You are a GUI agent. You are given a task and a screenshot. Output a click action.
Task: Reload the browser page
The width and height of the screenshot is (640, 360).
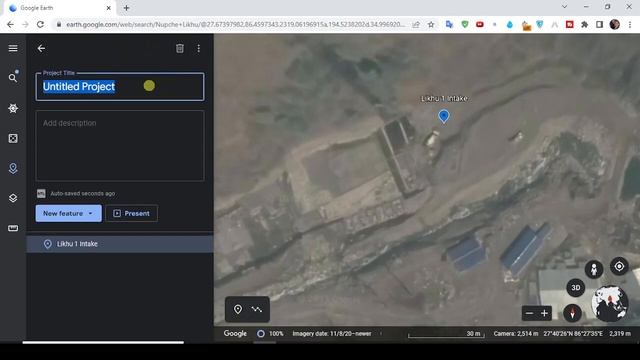[x=40, y=24]
